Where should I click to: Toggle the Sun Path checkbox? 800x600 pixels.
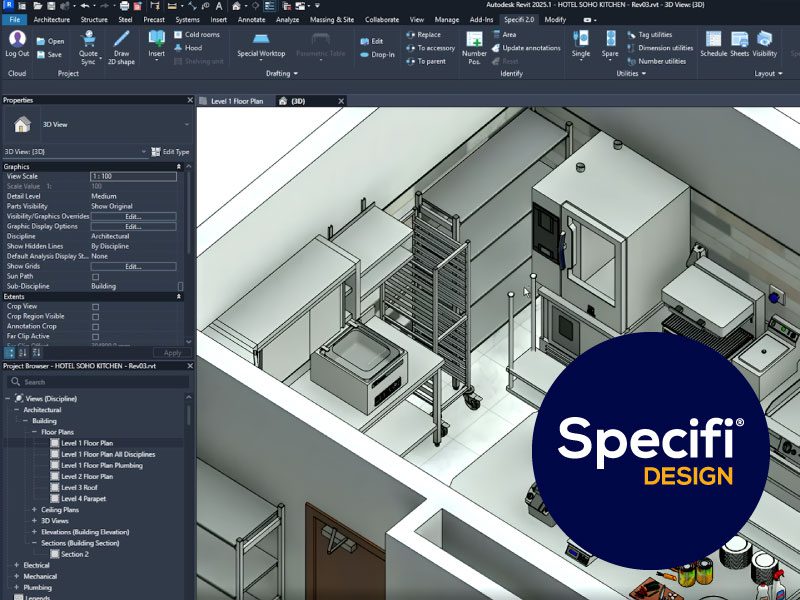(x=95, y=277)
